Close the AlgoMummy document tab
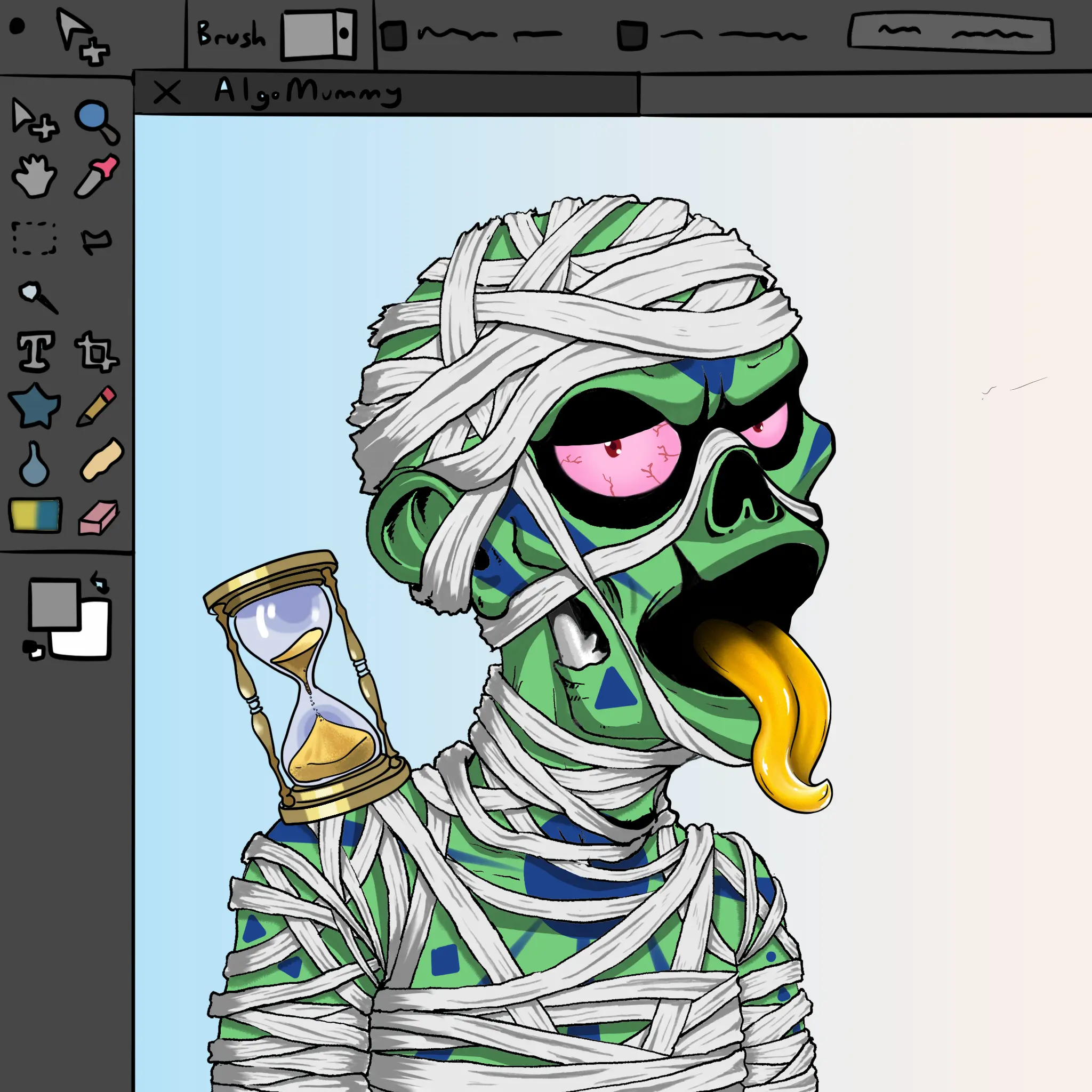1092x1092 pixels. (x=167, y=93)
